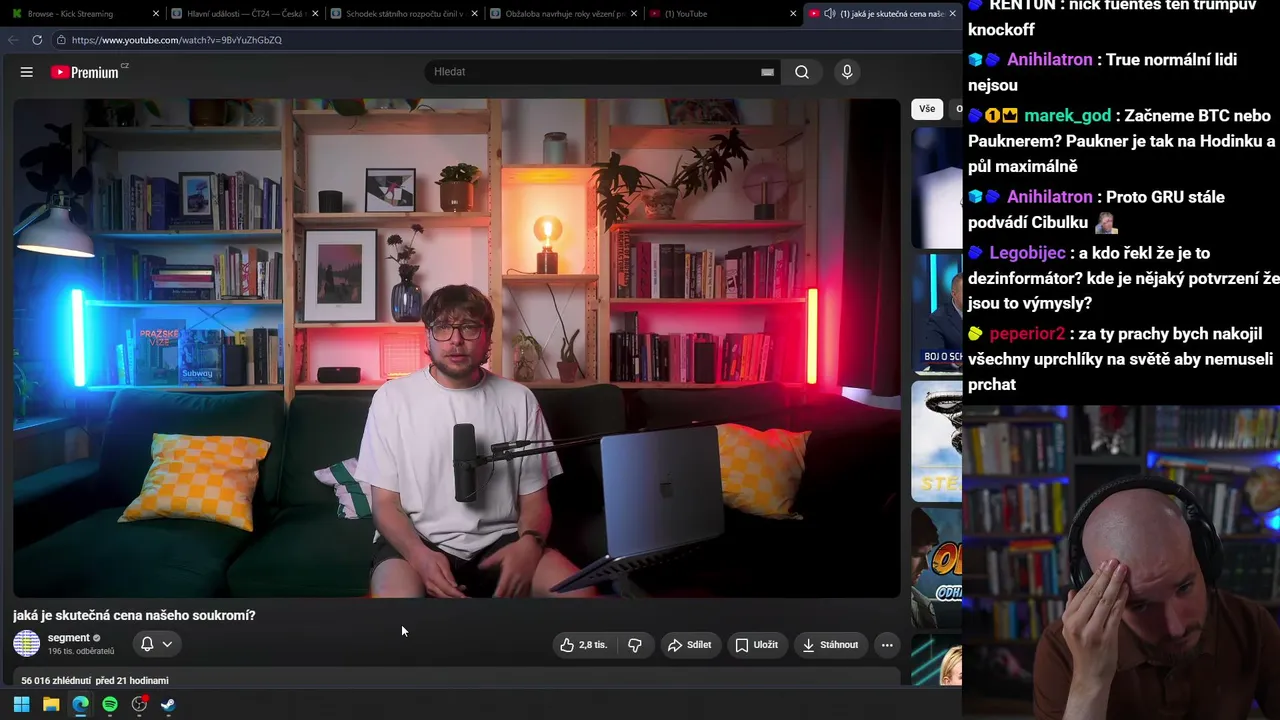Screen dimensions: 1280x720
Task: Share the video with Sdílet button
Action: tap(690, 645)
